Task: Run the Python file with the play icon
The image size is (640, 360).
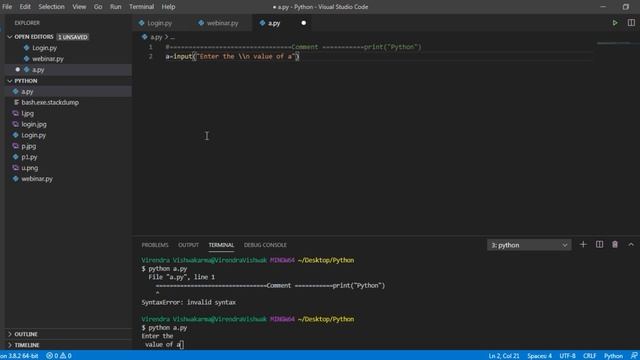Action: [x=615, y=23]
